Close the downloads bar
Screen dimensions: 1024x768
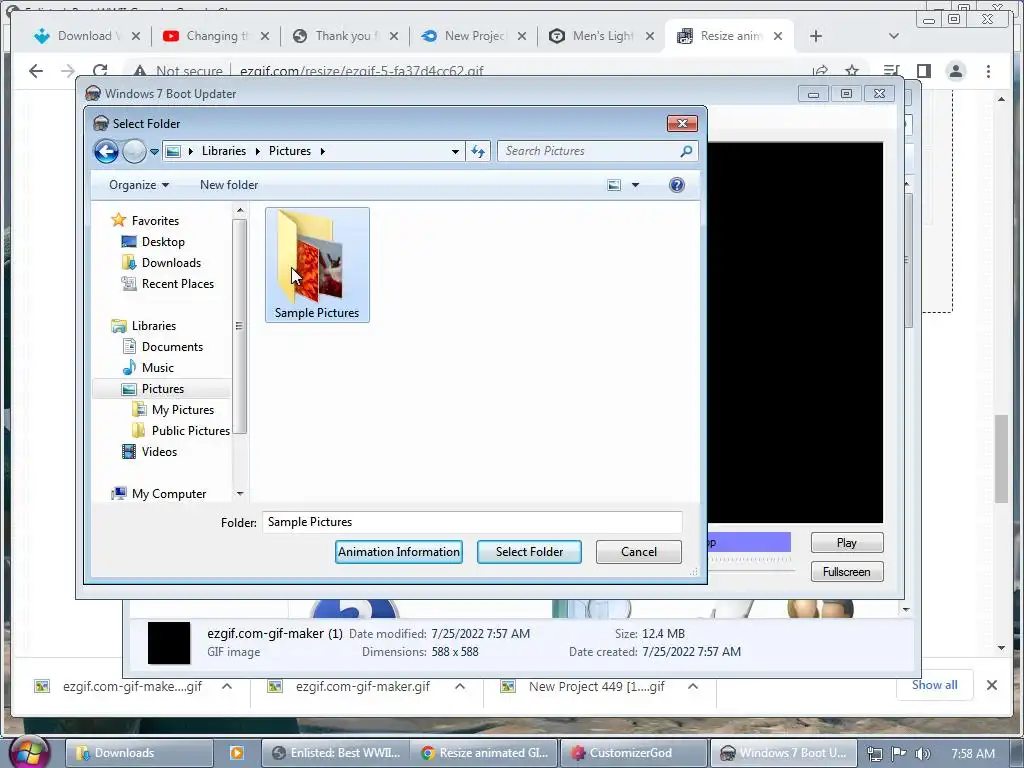991,685
